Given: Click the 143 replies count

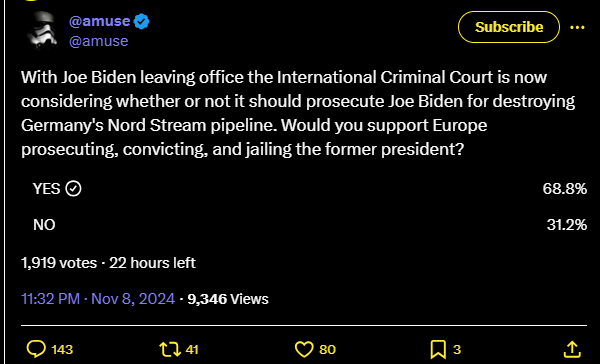Looking at the screenshot, I should click(62, 349).
